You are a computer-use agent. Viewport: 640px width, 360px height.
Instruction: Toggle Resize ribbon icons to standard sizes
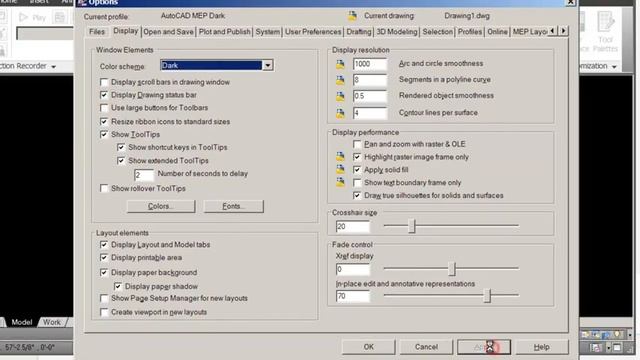click(104, 122)
